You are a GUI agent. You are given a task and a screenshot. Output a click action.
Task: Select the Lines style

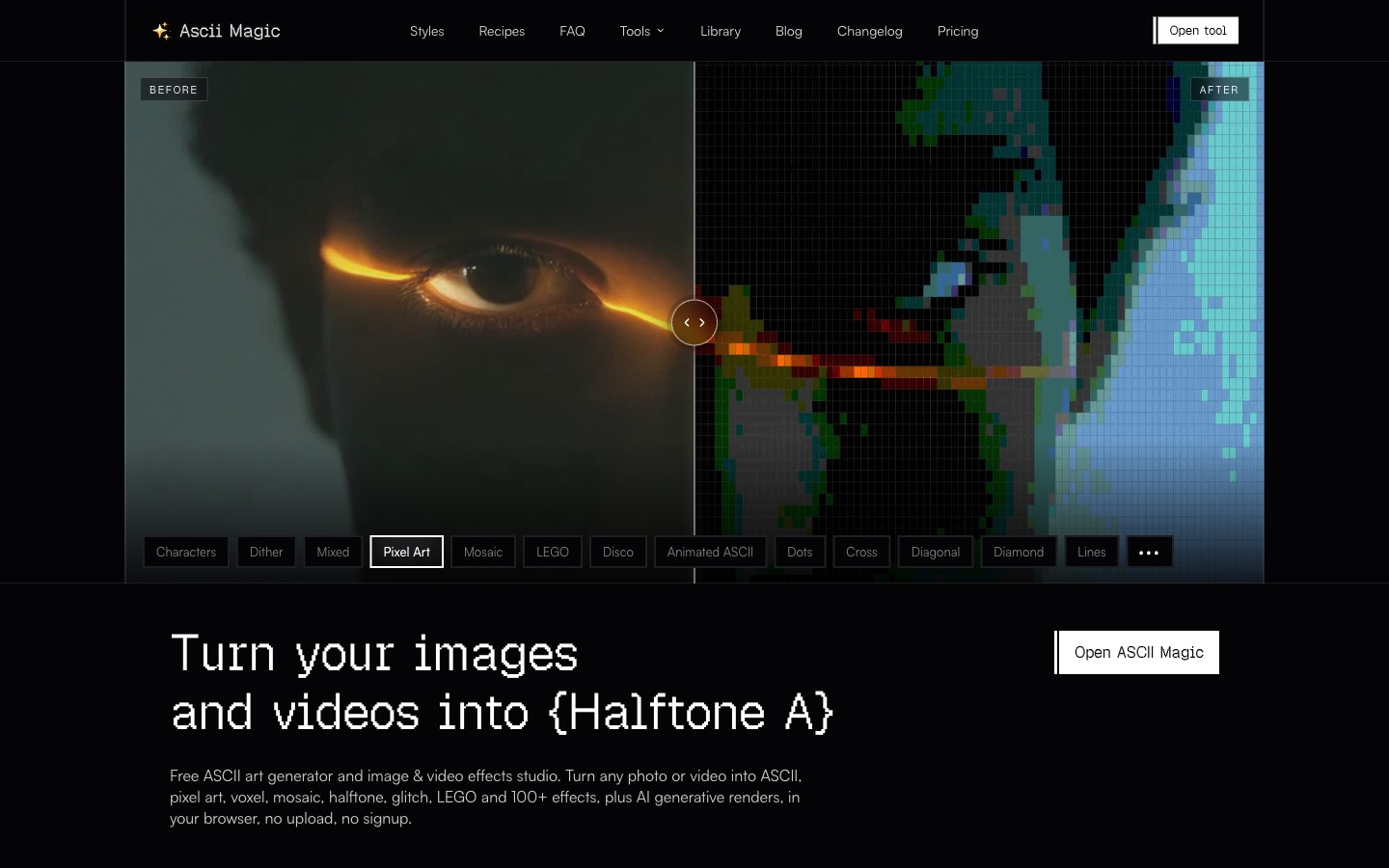coord(1092,552)
